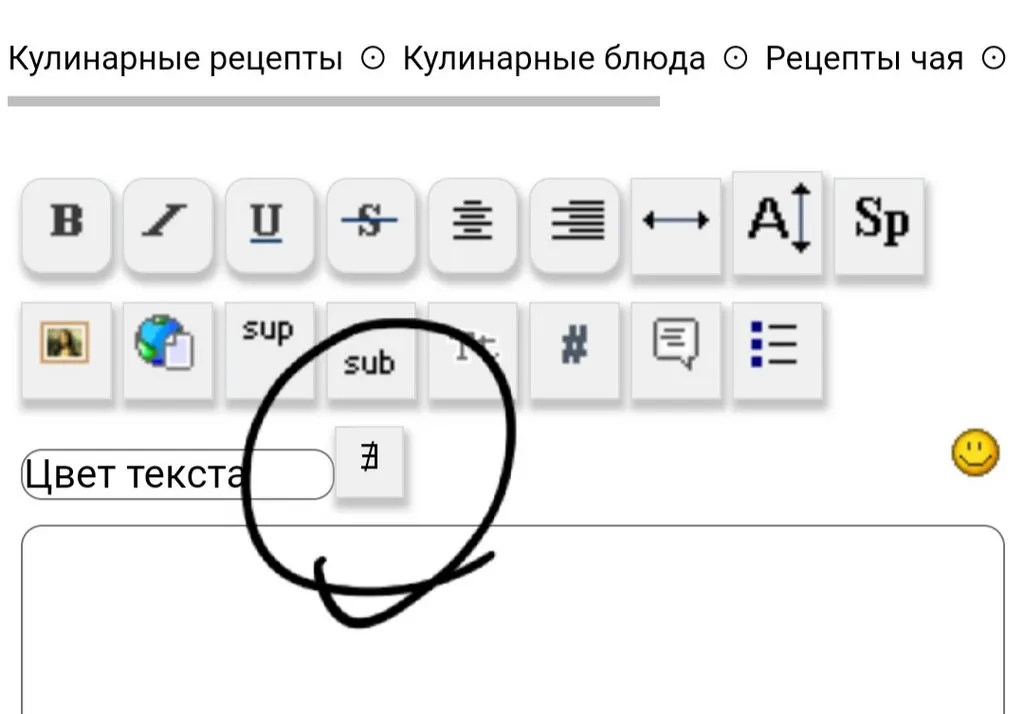
Task: Open the font size tool
Action: click(x=777, y=222)
